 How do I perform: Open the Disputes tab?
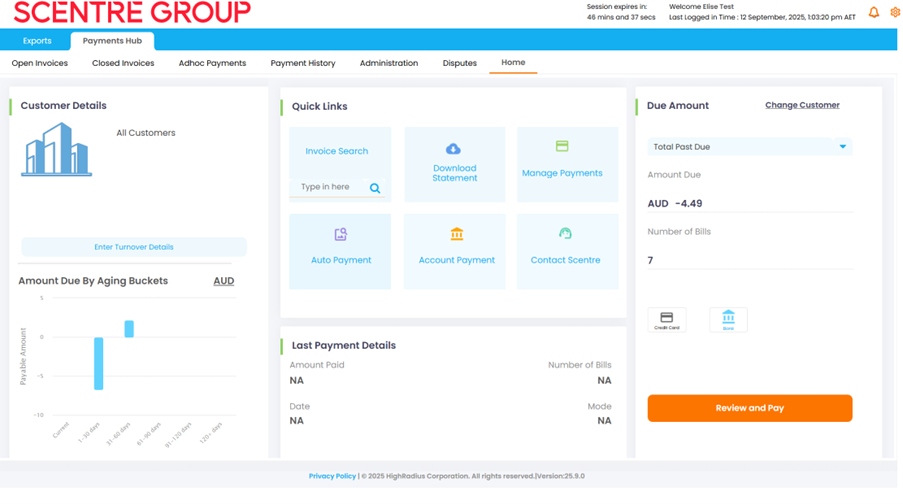(460, 63)
